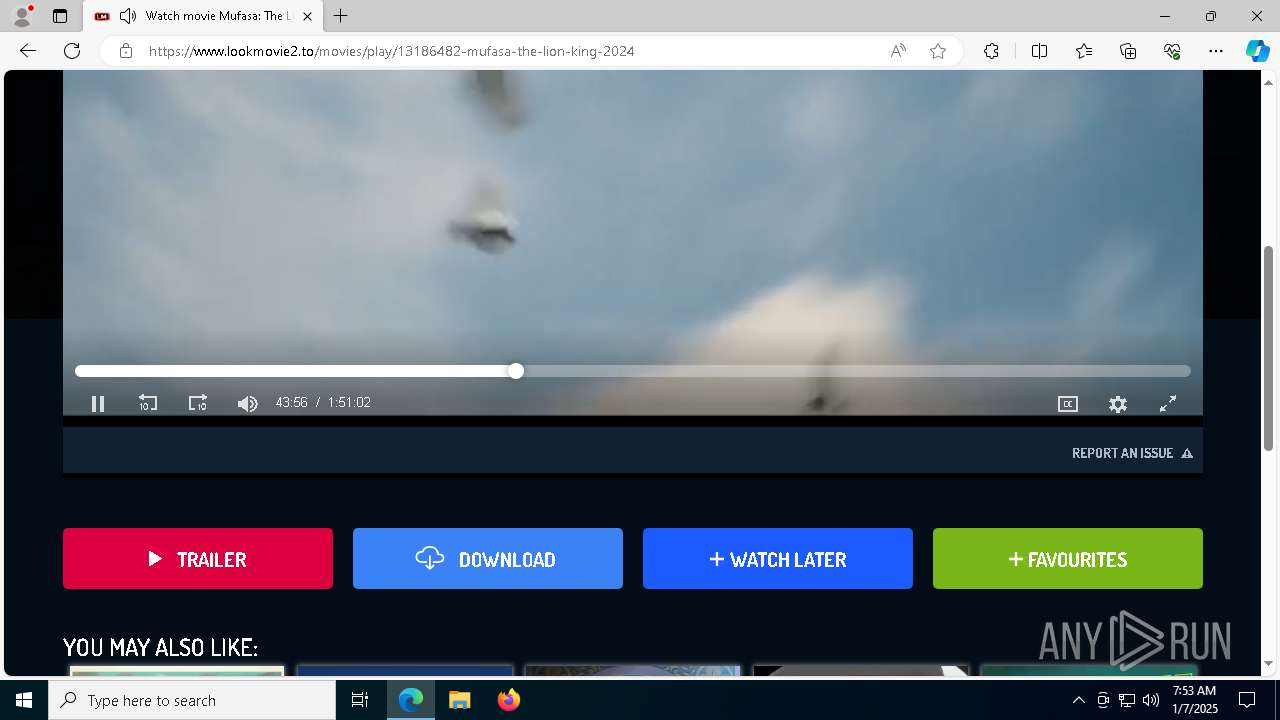This screenshot has width=1280, height=720.
Task: Open Favorites list in Edge
Action: [x=1084, y=51]
